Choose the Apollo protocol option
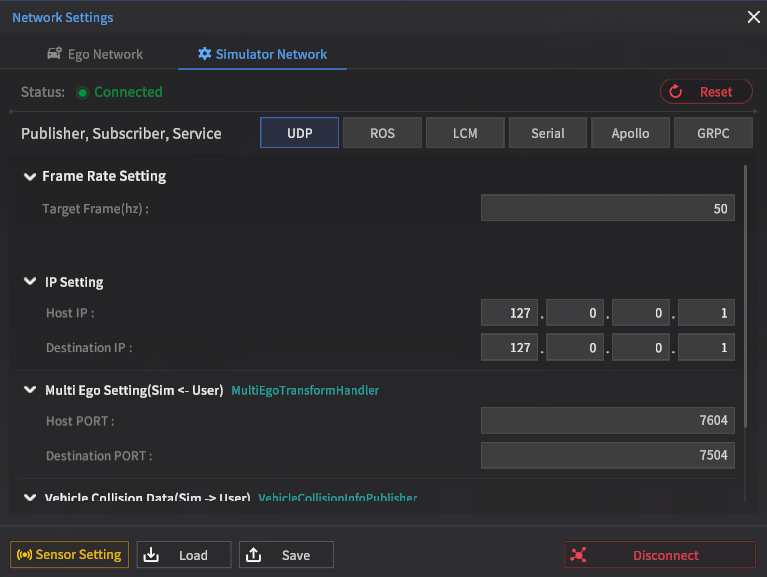This screenshot has width=767, height=577. point(630,133)
